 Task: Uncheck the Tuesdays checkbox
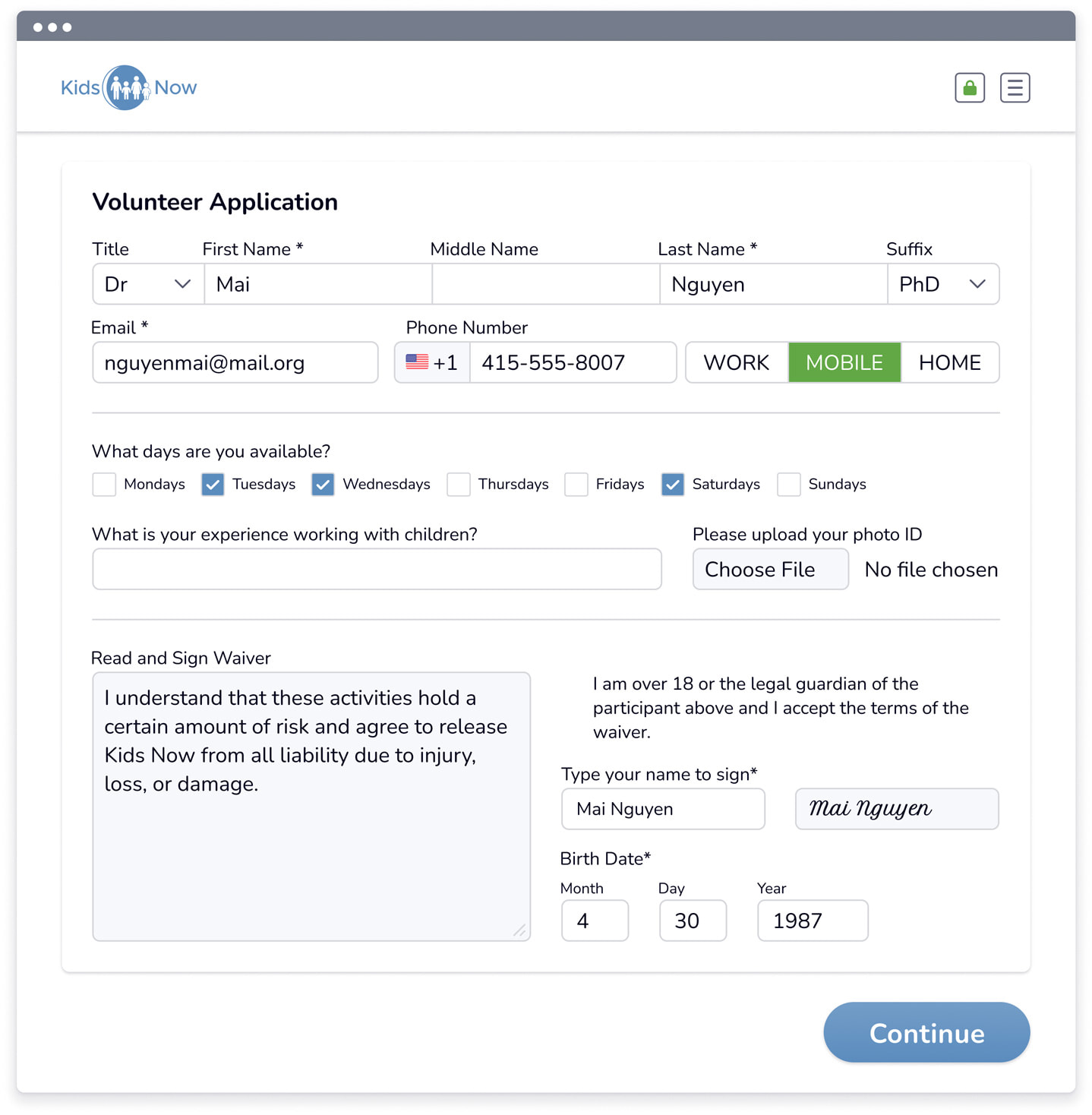click(213, 485)
